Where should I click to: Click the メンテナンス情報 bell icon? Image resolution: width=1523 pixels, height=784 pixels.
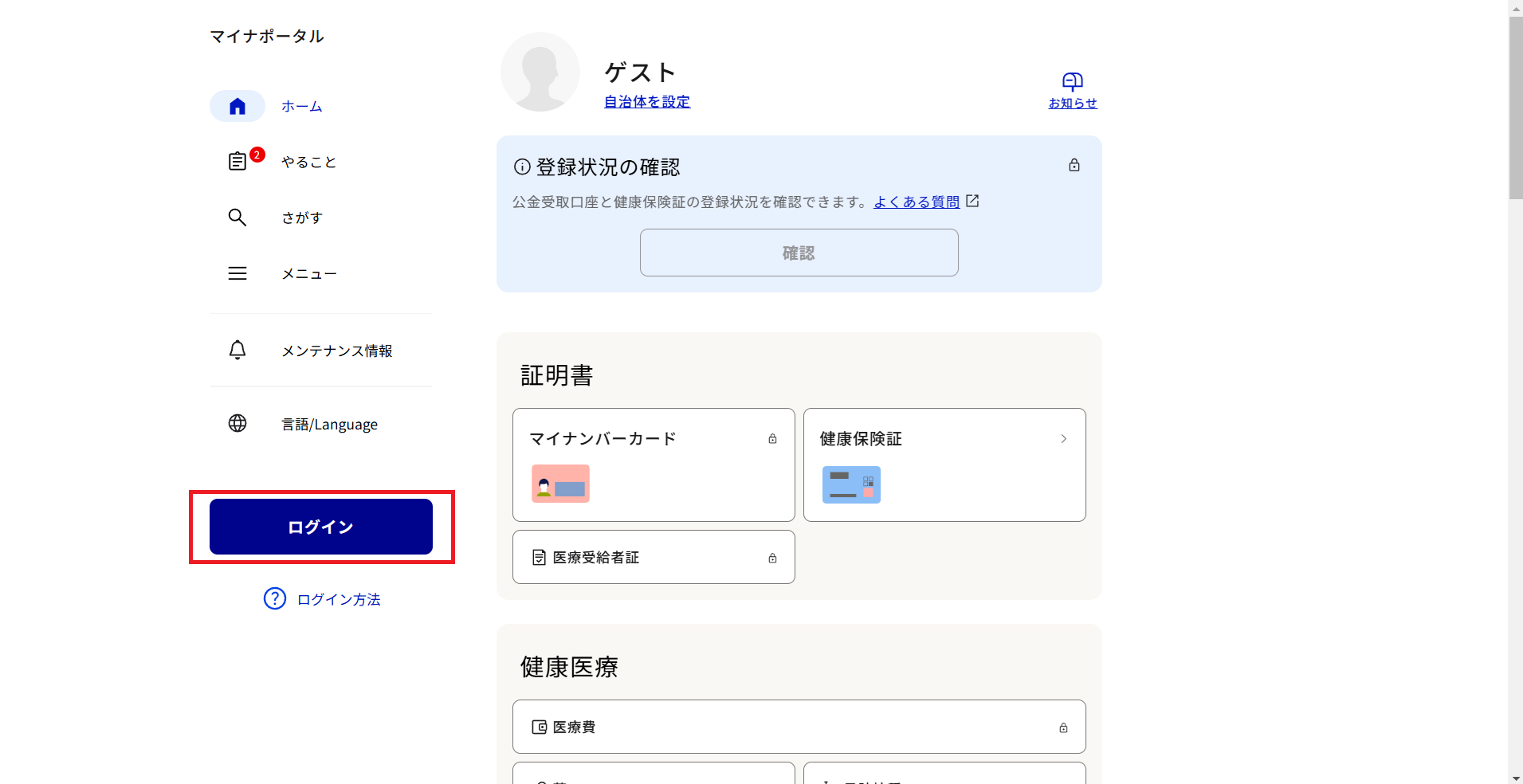pos(237,350)
